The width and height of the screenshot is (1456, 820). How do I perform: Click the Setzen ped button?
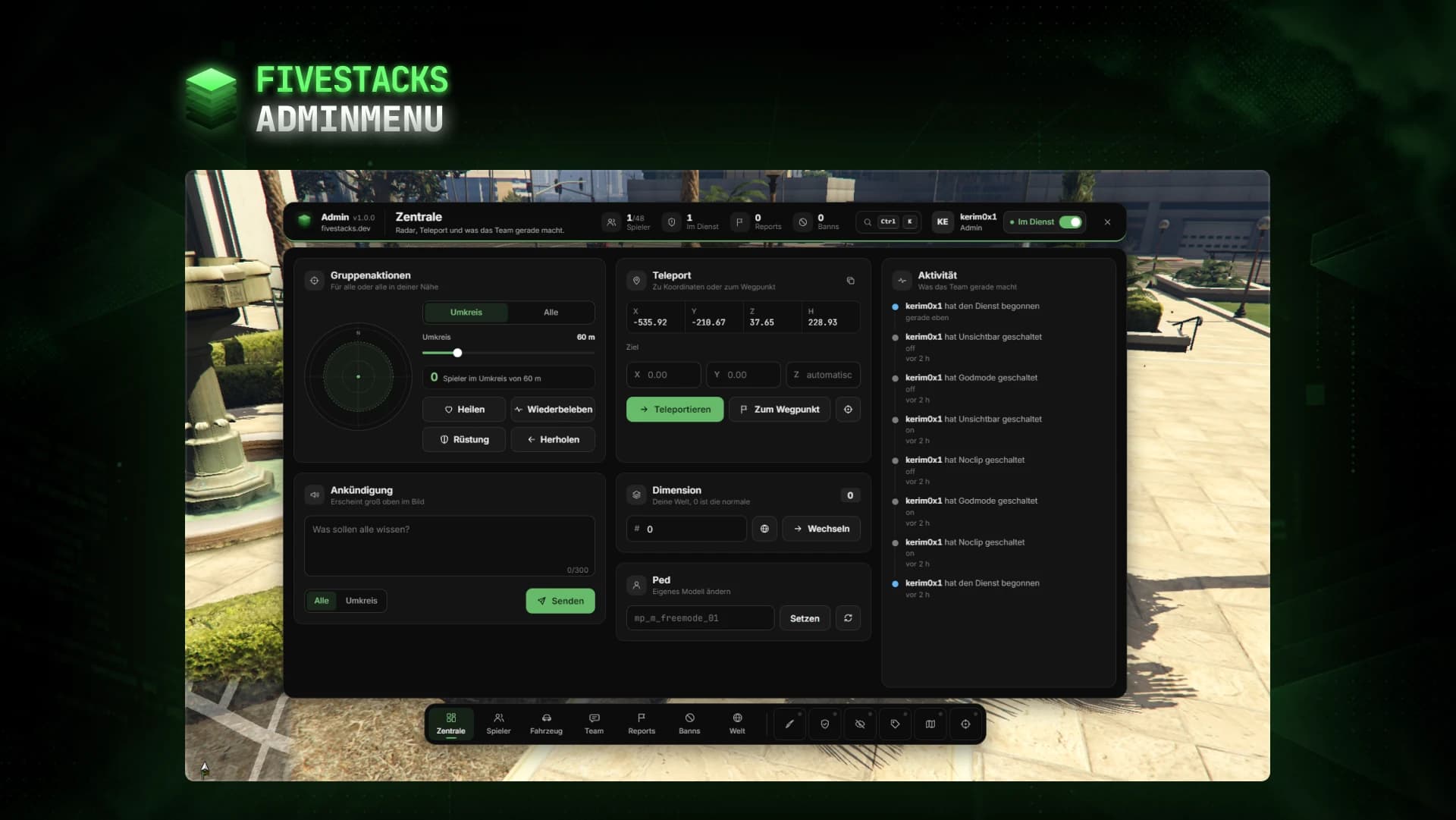click(x=805, y=618)
